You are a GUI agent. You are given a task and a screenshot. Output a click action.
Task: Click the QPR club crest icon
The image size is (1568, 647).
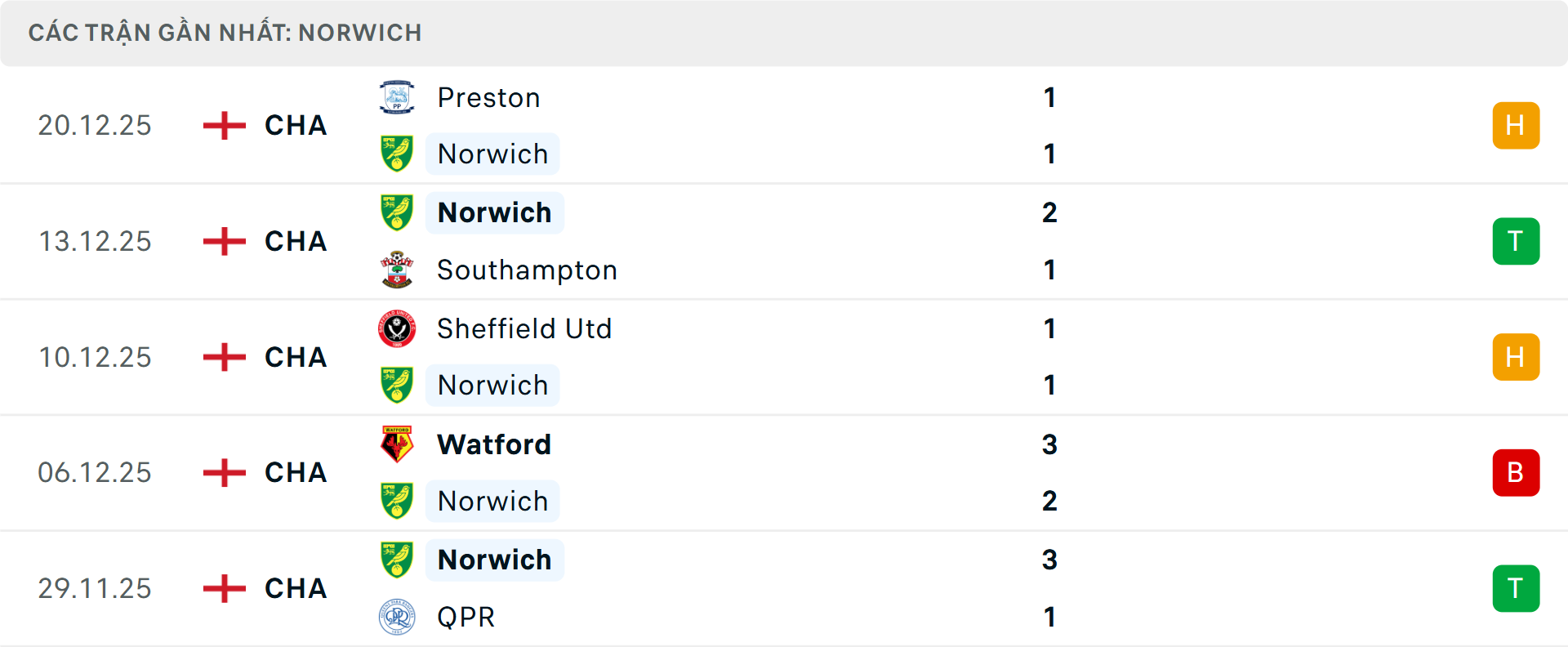pyautogui.click(x=397, y=617)
